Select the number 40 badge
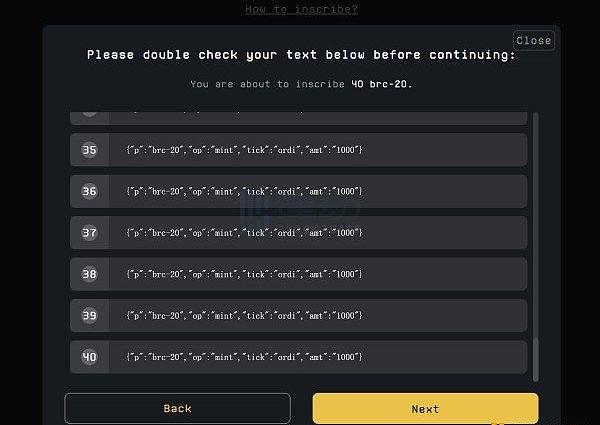 click(90, 357)
